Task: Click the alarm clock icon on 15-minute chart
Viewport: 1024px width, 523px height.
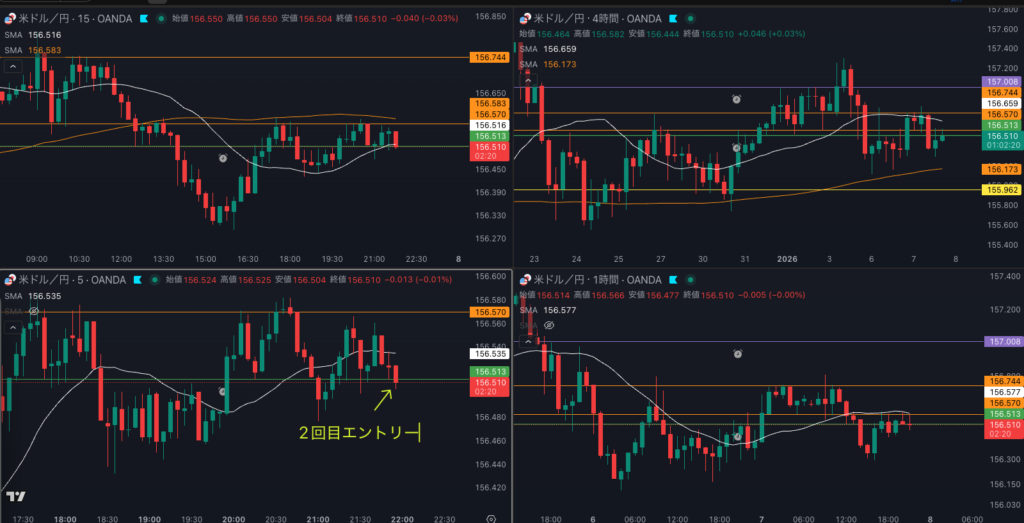Action: click(223, 158)
